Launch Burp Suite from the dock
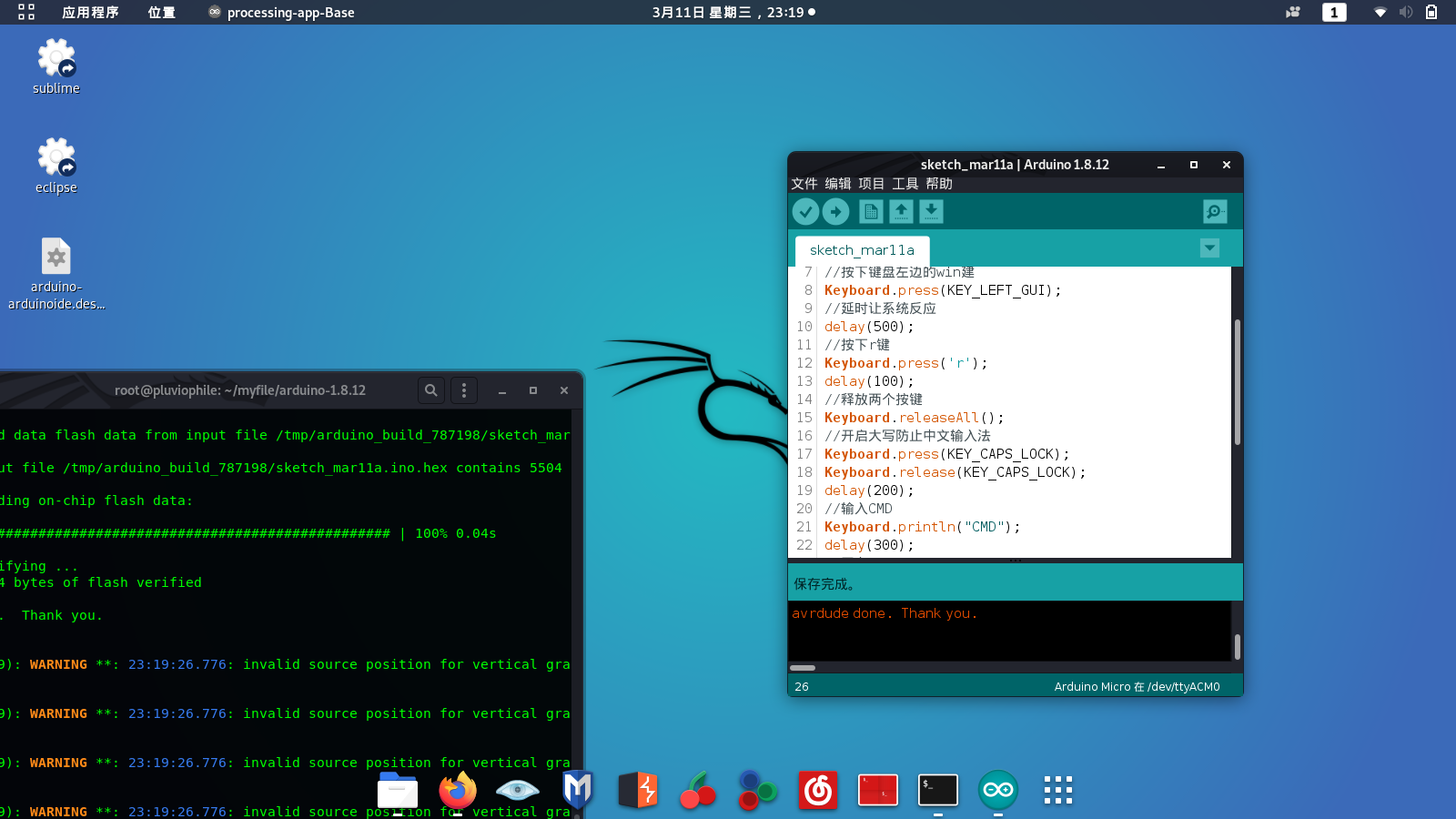Image resolution: width=1456 pixels, height=819 pixels. (x=638, y=790)
